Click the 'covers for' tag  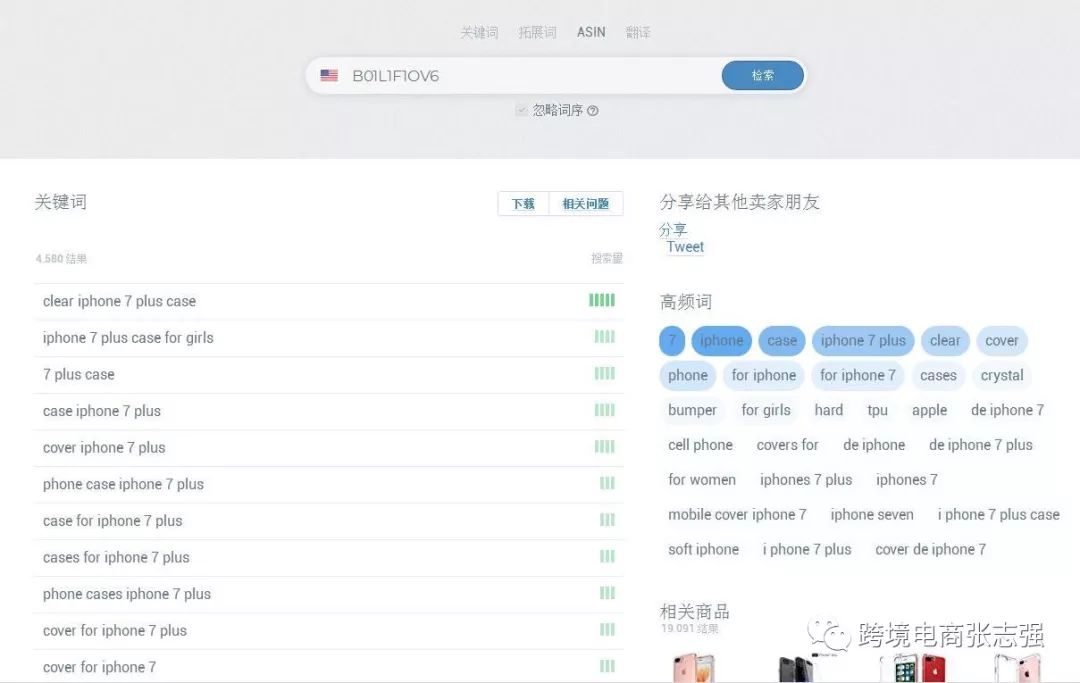point(787,445)
